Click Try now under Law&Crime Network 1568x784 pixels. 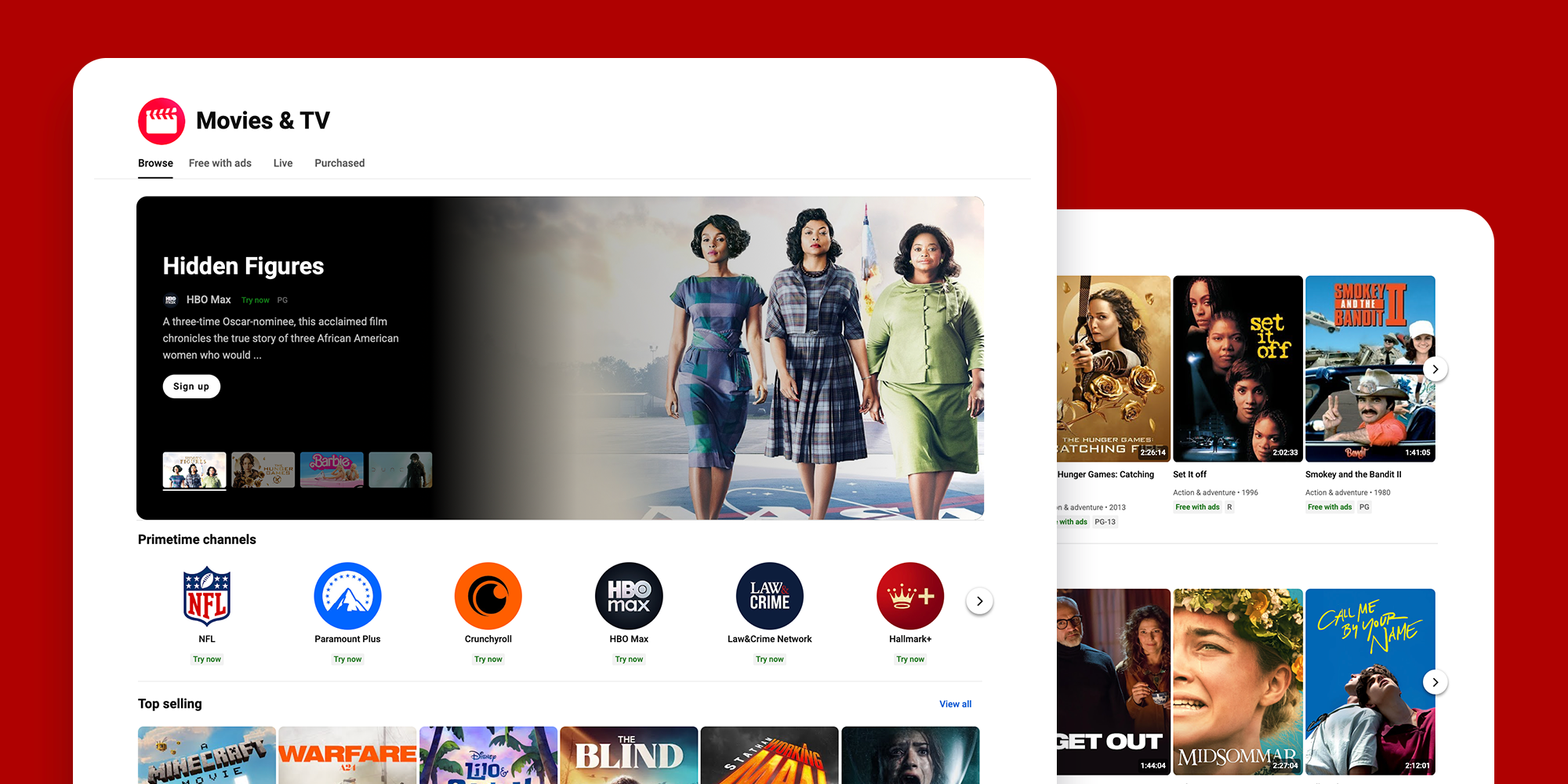pyautogui.click(x=770, y=659)
